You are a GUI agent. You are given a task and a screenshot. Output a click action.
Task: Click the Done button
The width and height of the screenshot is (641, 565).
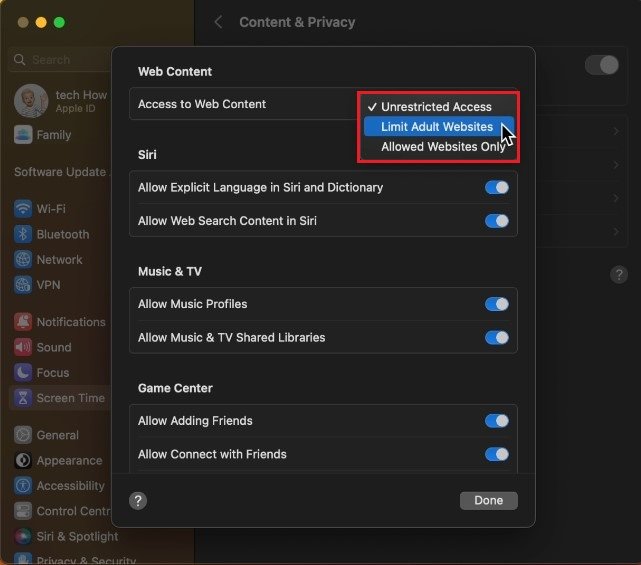[489, 500]
